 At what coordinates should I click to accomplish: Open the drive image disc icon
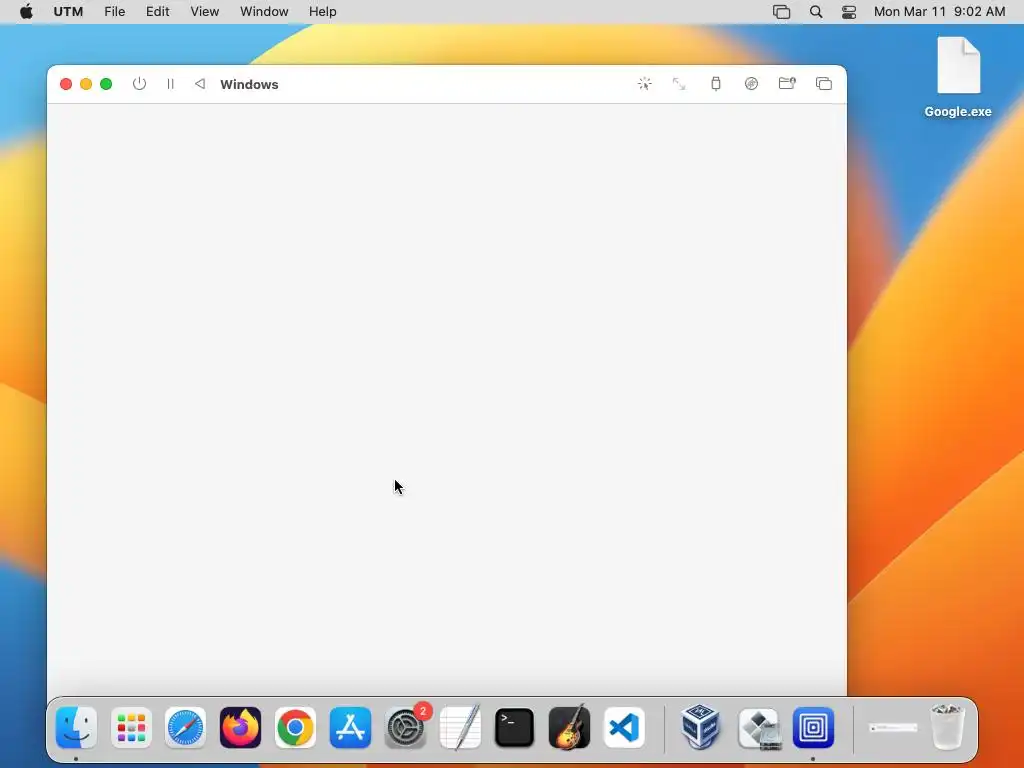coord(751,84)
